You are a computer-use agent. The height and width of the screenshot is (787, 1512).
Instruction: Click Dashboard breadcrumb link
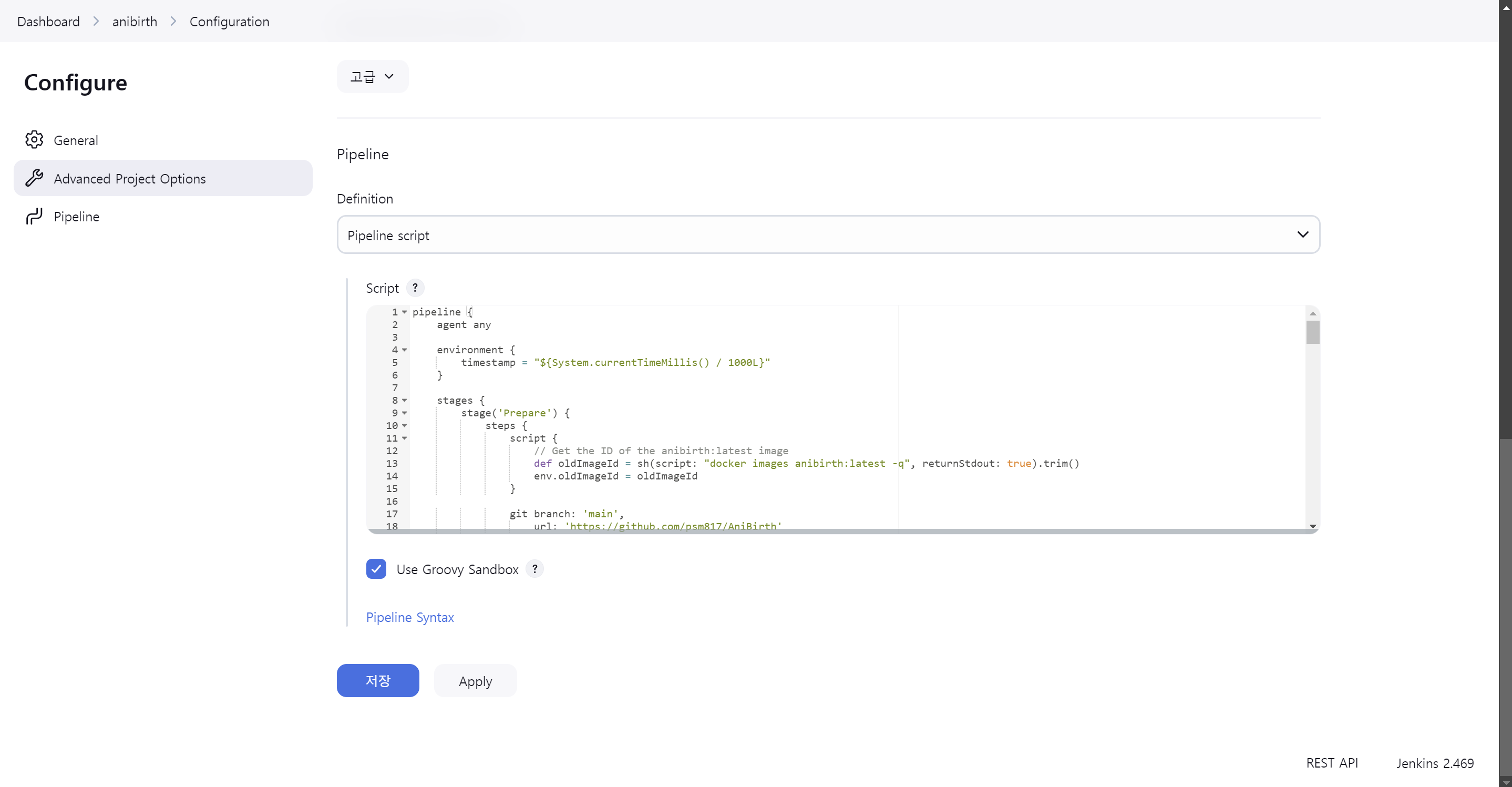(x=48, y=22)
